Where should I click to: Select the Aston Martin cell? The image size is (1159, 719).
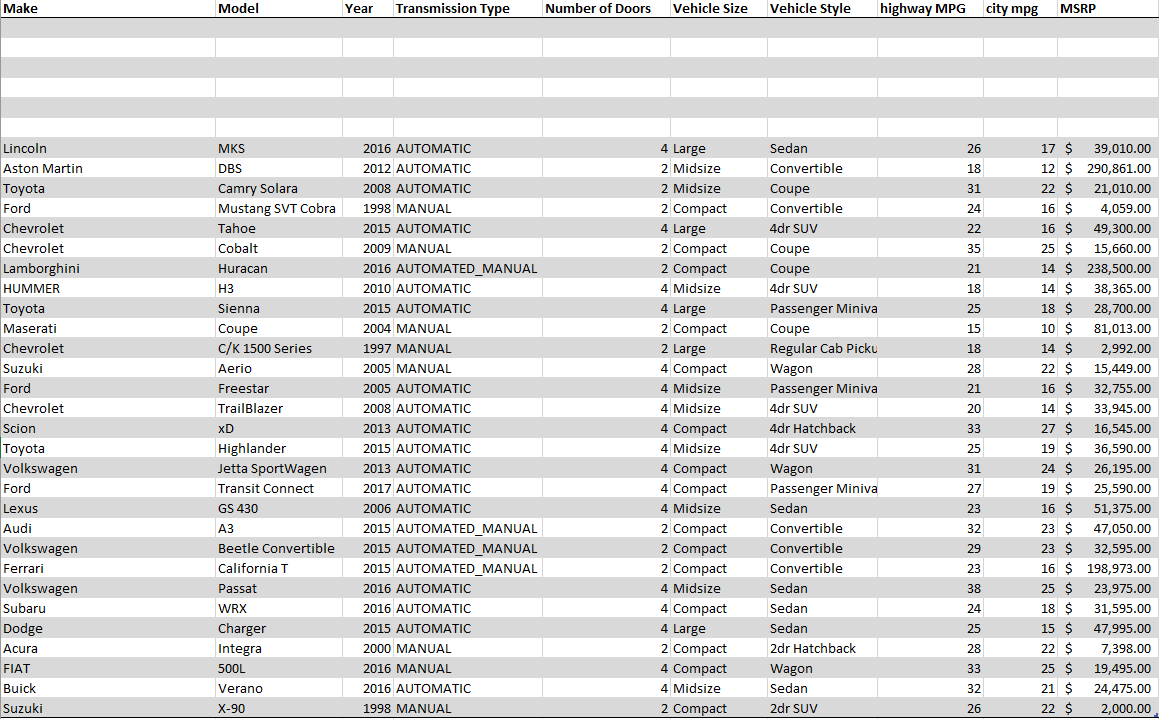108,168
